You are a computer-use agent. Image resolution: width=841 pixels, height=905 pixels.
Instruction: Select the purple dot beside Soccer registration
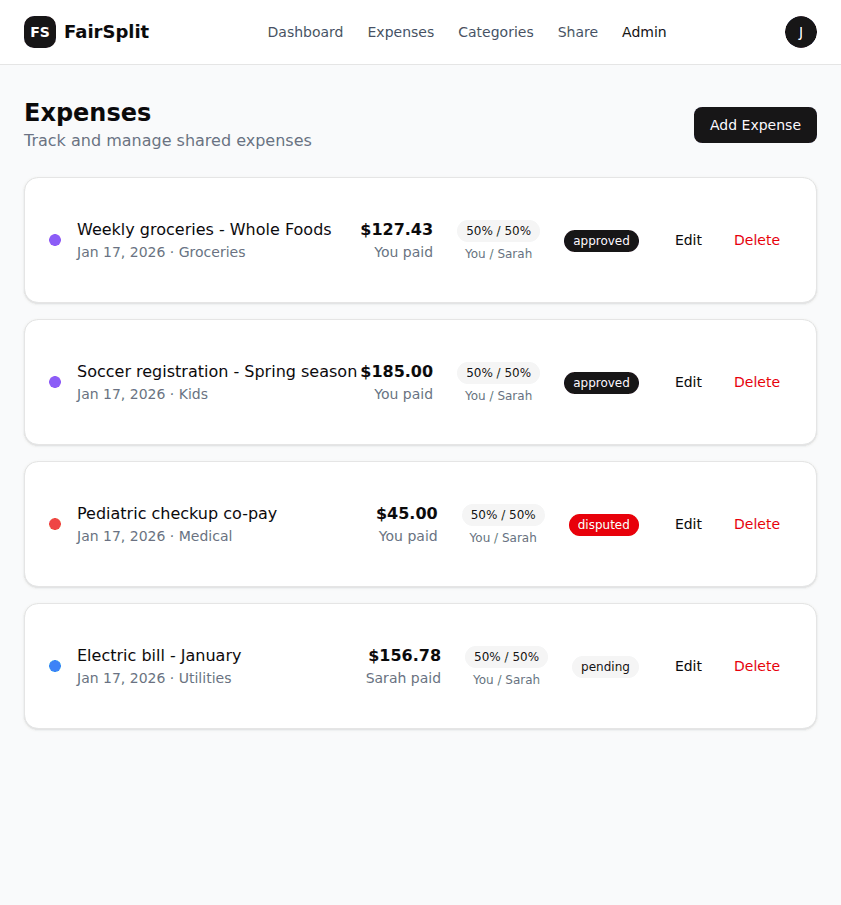coord(55,382)
